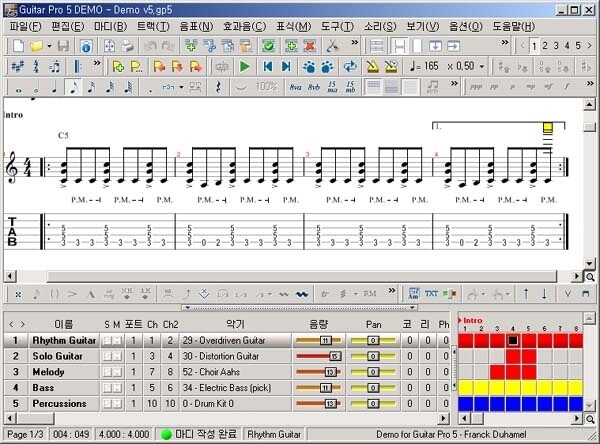Click the chord diagram icon in effects toolbar
This screenshot has width=600, height=444.
[414, 294]
